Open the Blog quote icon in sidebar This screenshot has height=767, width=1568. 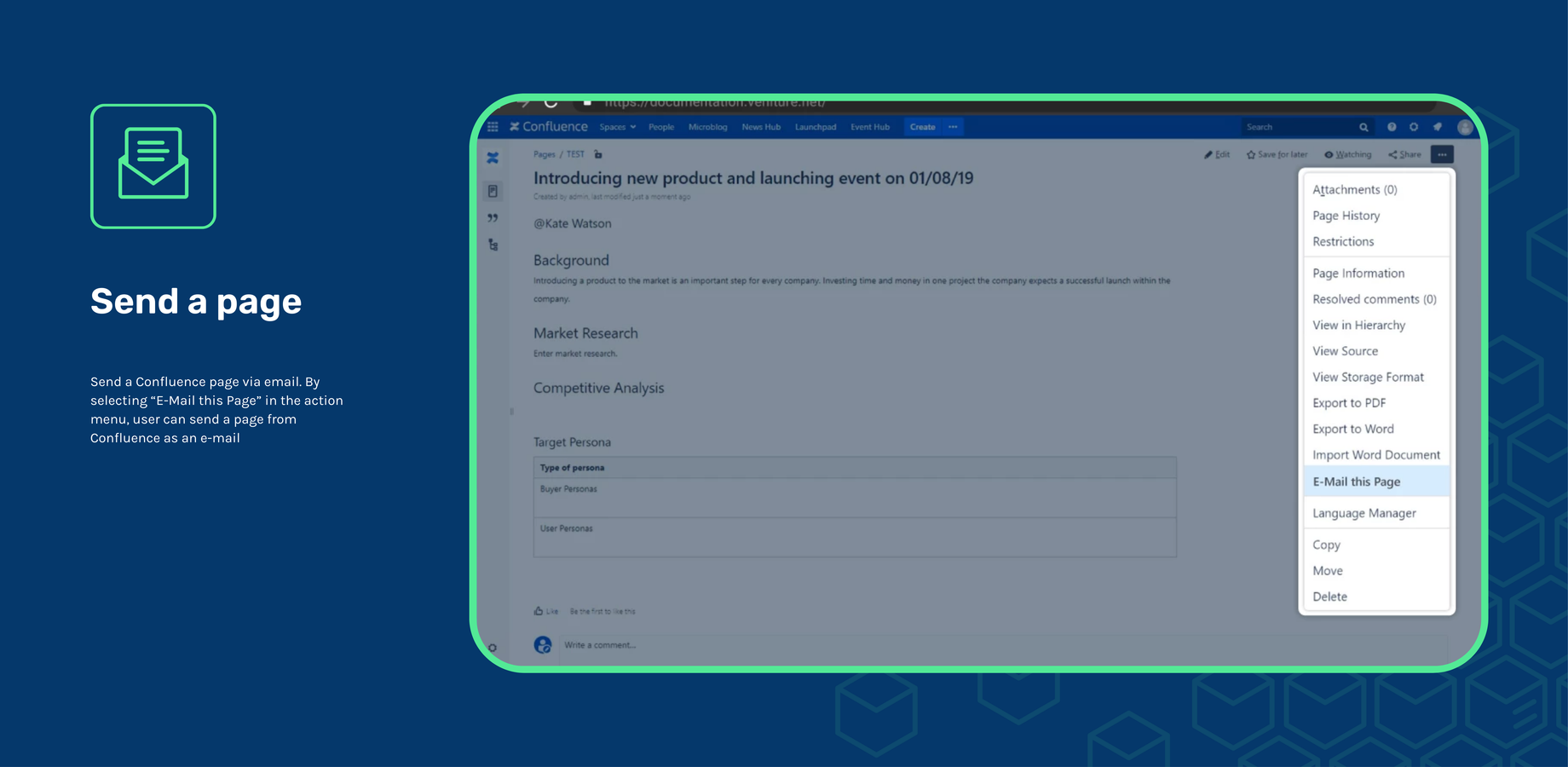click(493, 218)
